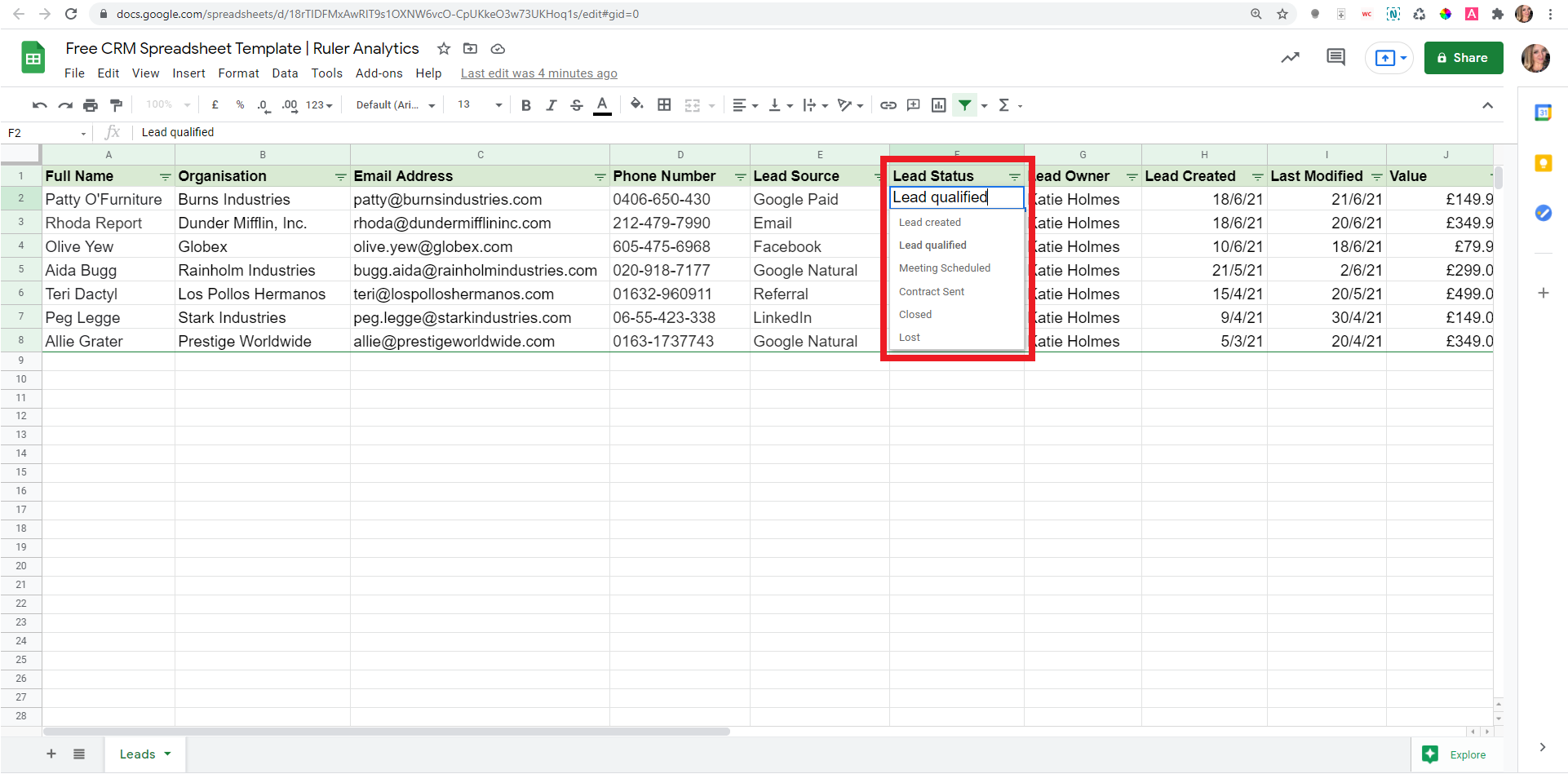Click the paint format tool

tap(116, 105)
